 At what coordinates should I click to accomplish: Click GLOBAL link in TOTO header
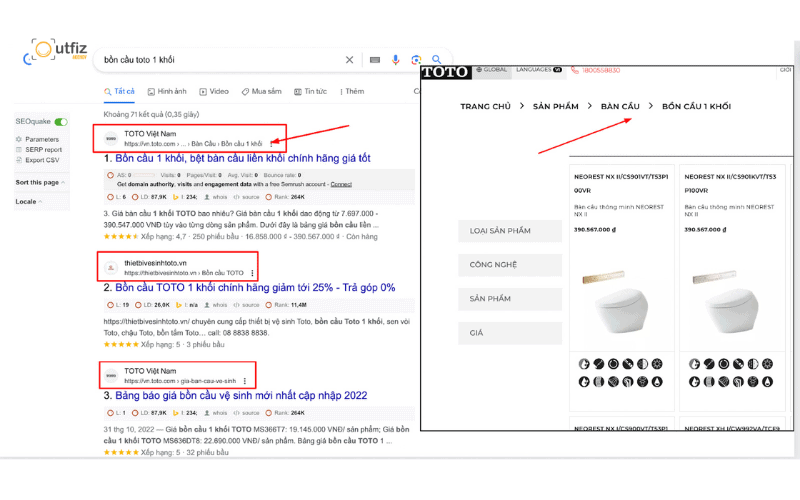pos(495,69)
